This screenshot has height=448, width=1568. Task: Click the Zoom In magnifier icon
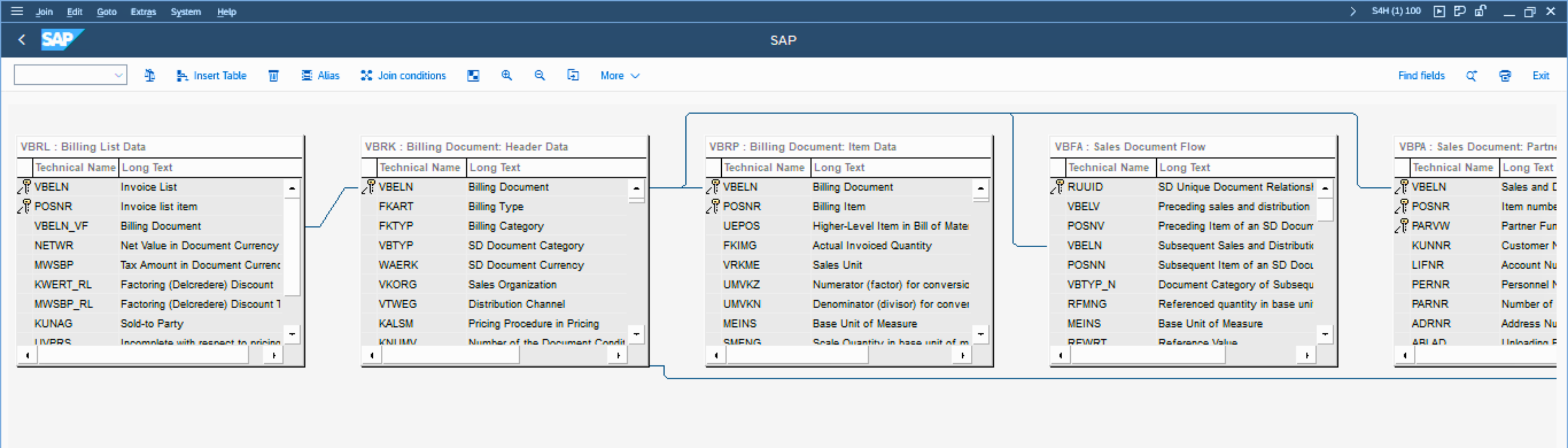(506, 75)
